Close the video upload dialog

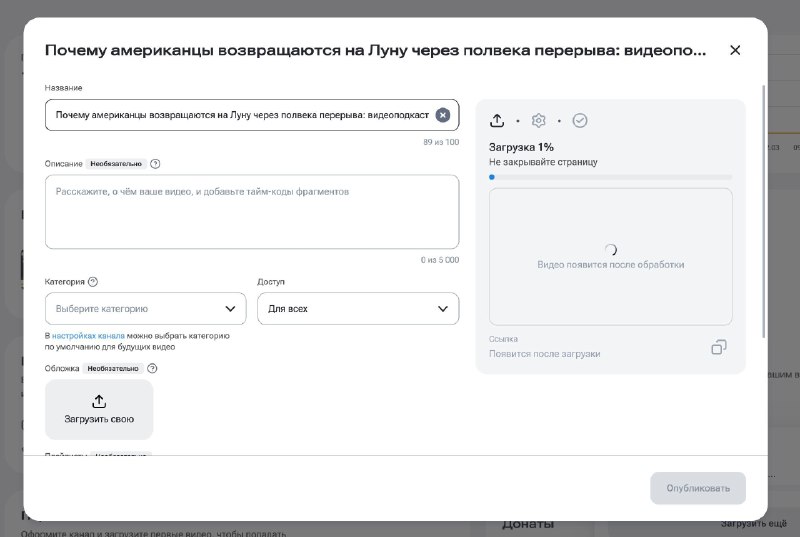735,50
